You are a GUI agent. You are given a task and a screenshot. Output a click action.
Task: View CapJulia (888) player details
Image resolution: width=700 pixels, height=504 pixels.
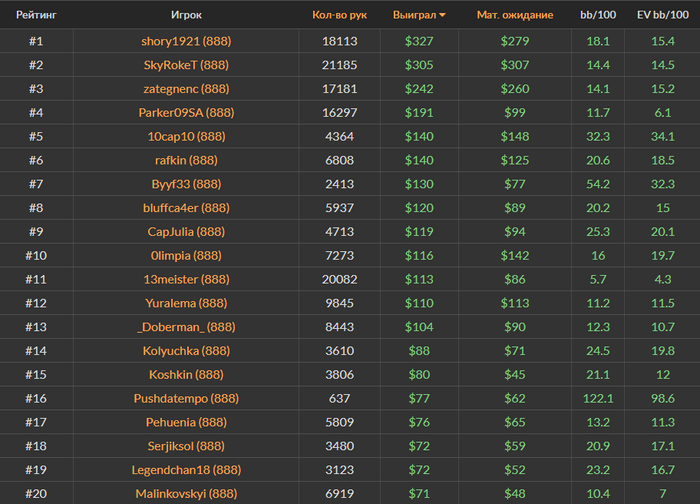pos(186,232)
